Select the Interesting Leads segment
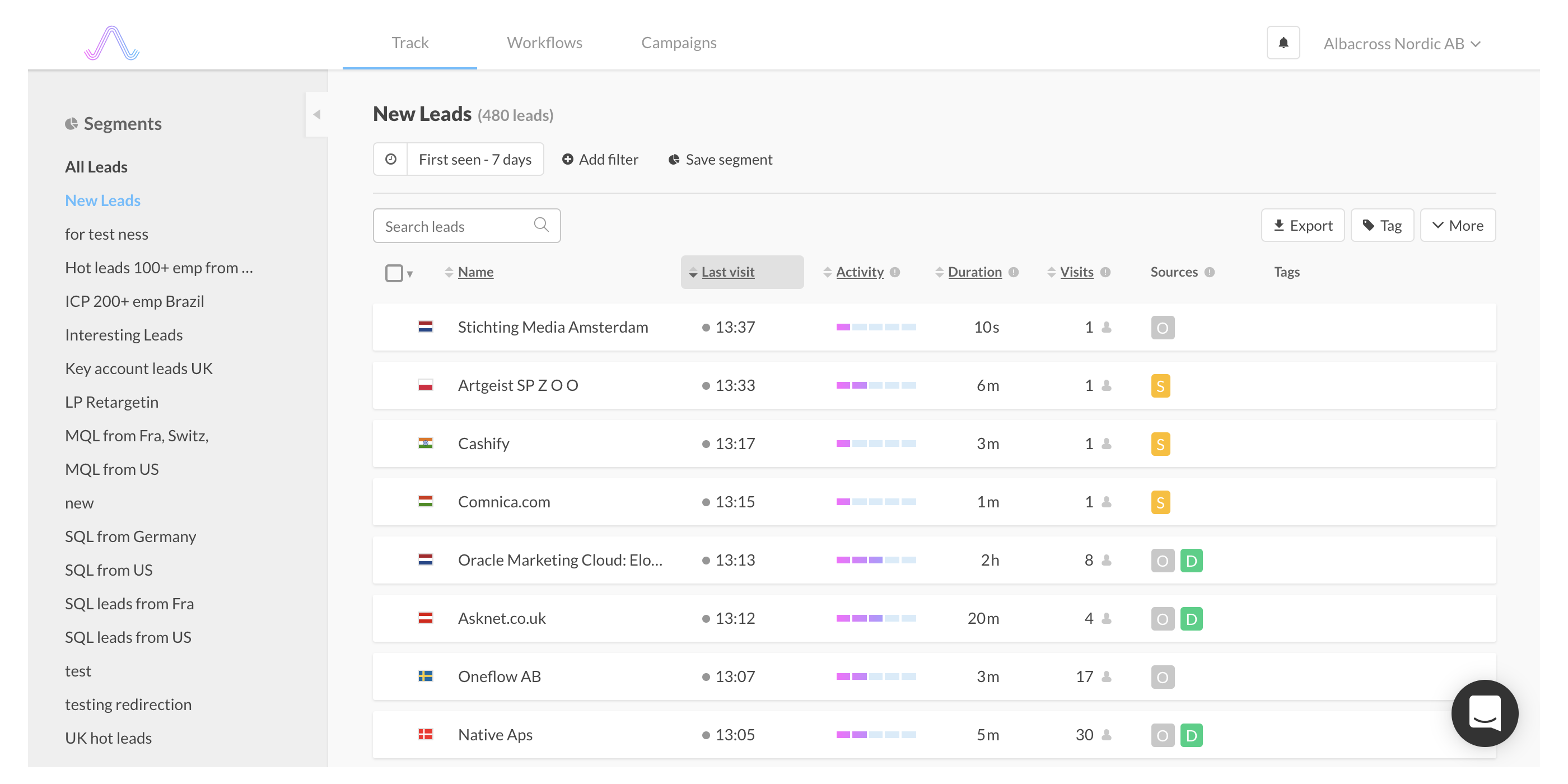Screen dimensions: 1568x784 [124, 335]
